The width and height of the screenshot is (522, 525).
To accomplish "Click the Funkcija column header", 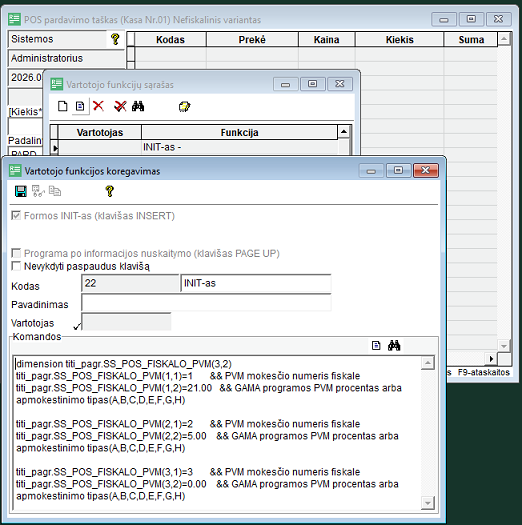I will click(239, 133).
